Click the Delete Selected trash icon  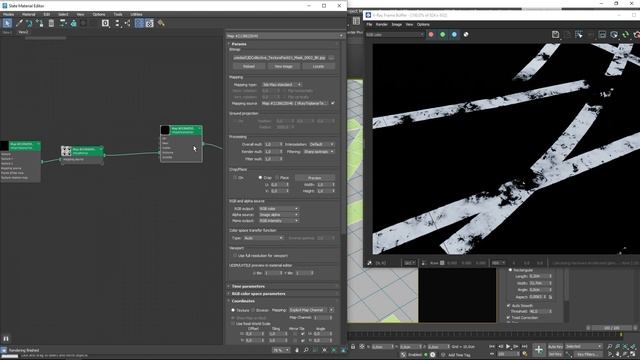tap(51, 23)
